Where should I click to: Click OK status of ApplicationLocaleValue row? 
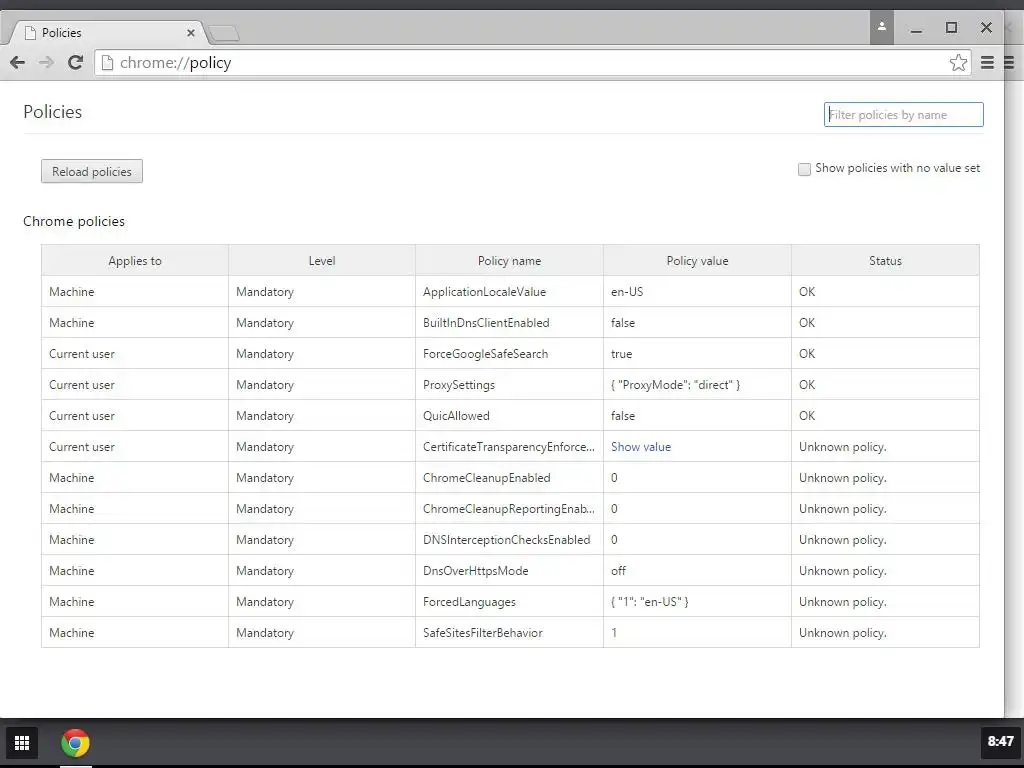[807, 292]
